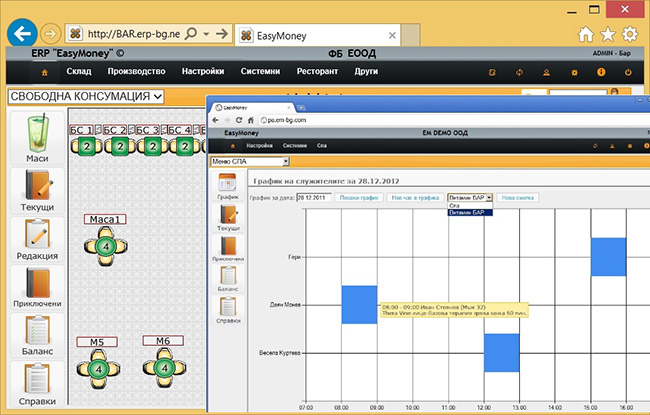Image resolution: width=650 pixels, height=415 pixels.
Task: Click search magnifier in IE address bar
Action: 190,34
